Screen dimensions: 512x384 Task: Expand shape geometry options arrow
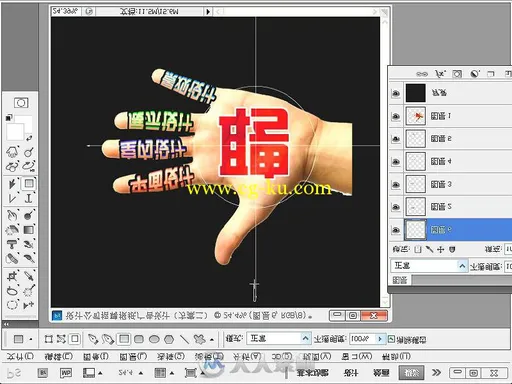(212, 340)
